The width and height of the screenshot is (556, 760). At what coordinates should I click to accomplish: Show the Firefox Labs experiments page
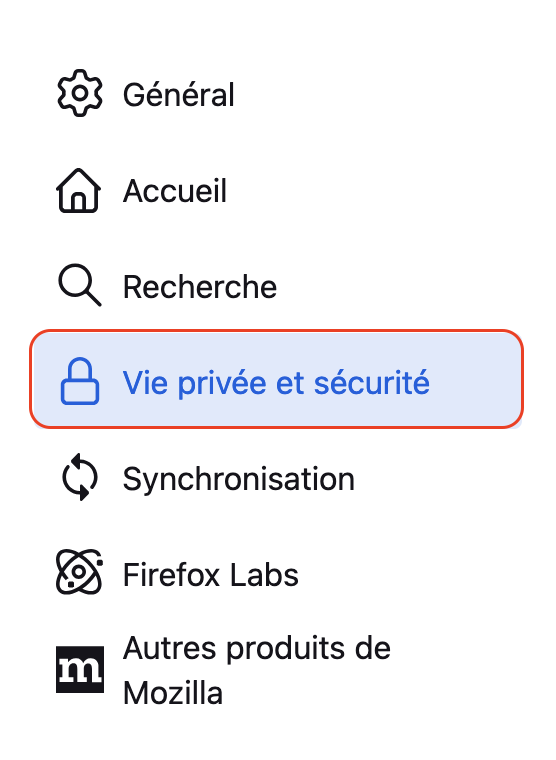[x=210, y=575]
